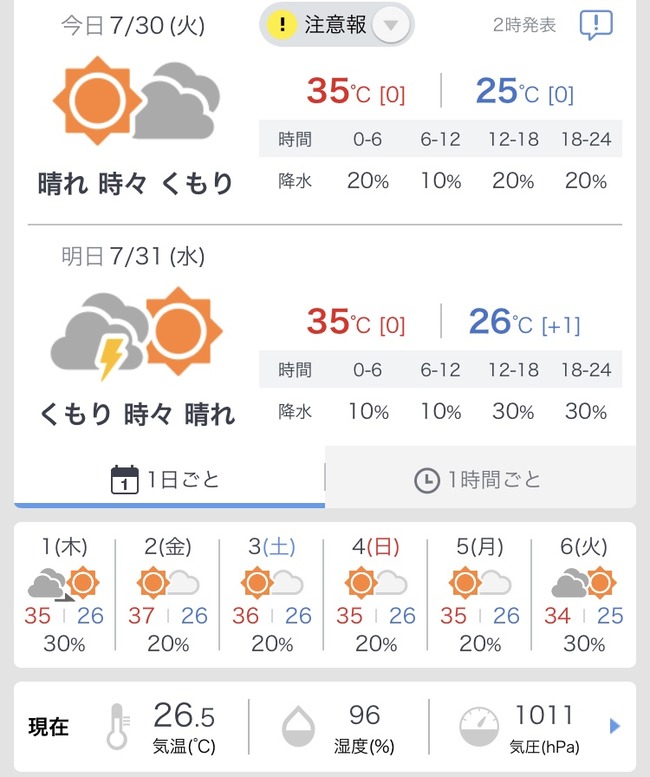Expand the 注意報 warning dropdown arrow
The height and width of the screenshot is (777, 650).
pyautogui.click(x=391, y=24)
